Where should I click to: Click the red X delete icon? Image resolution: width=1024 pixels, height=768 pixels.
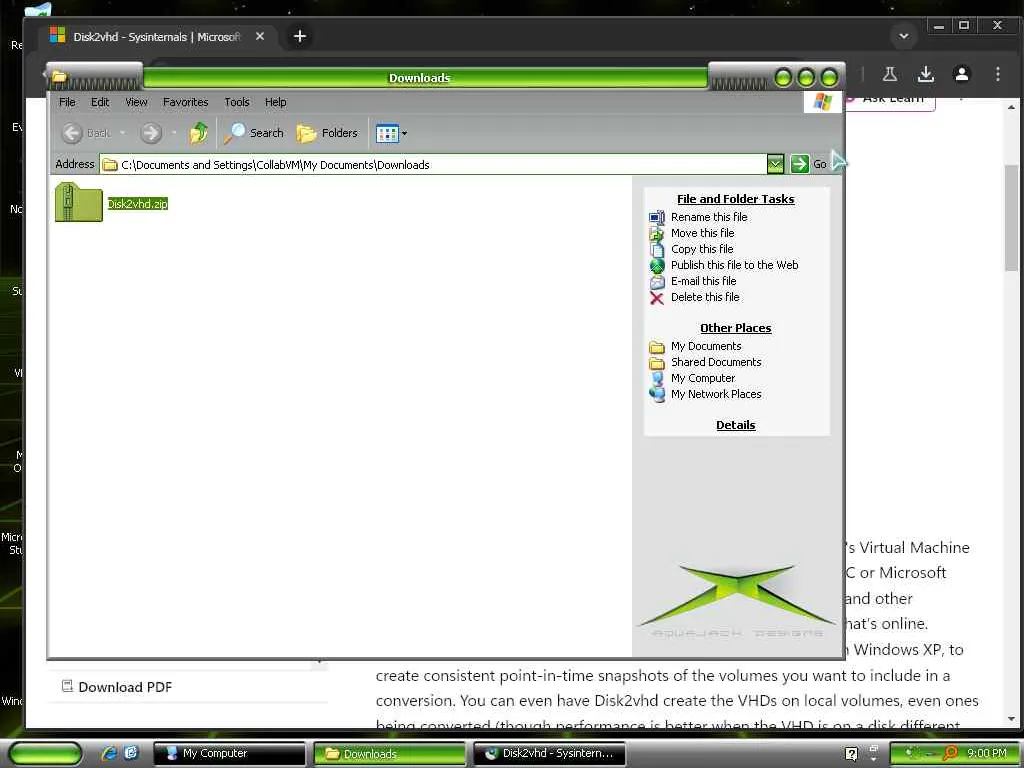pos(656,298)
